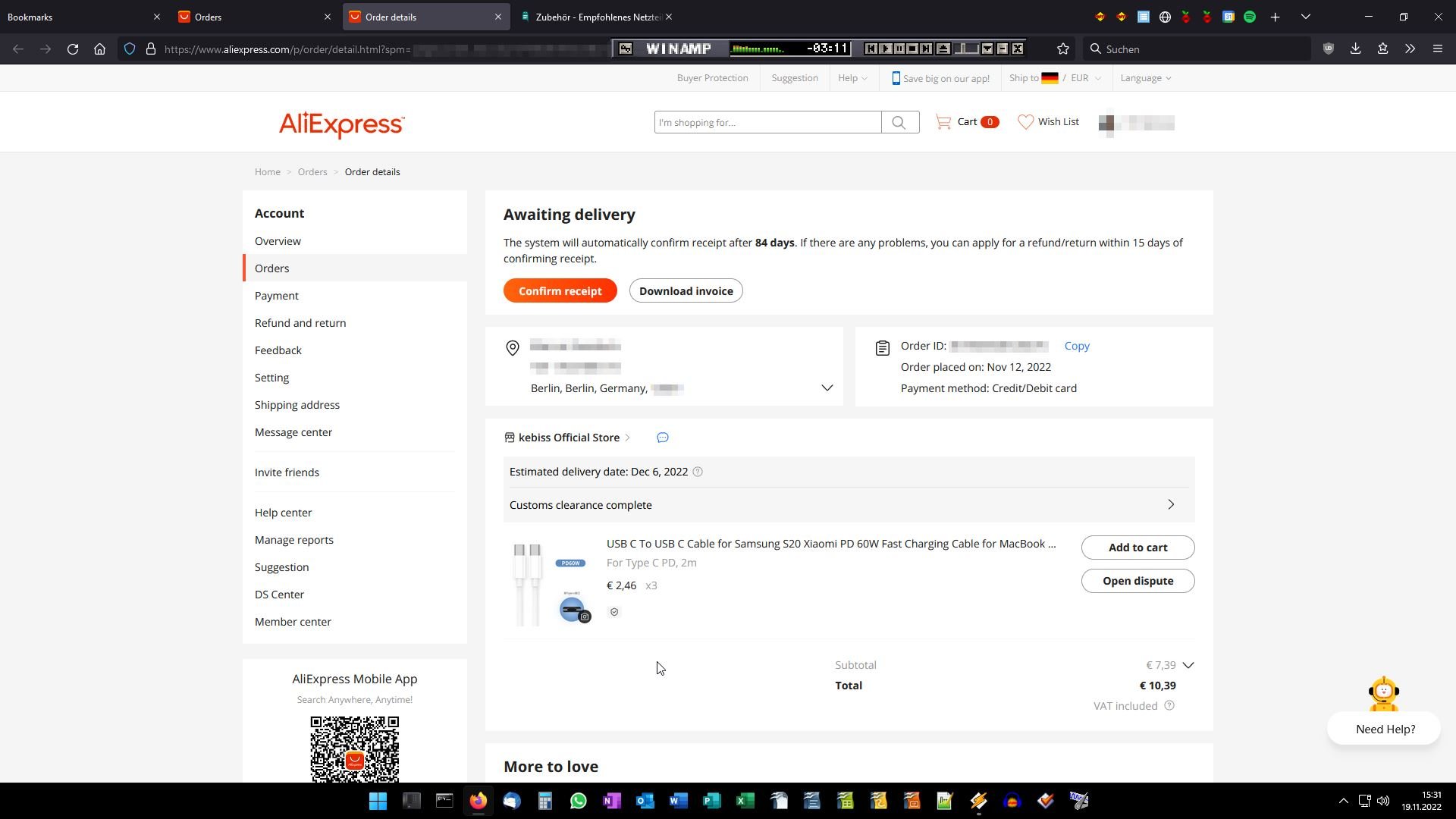
Task: Select Refund and return in account menu
Action: point(300,323)
